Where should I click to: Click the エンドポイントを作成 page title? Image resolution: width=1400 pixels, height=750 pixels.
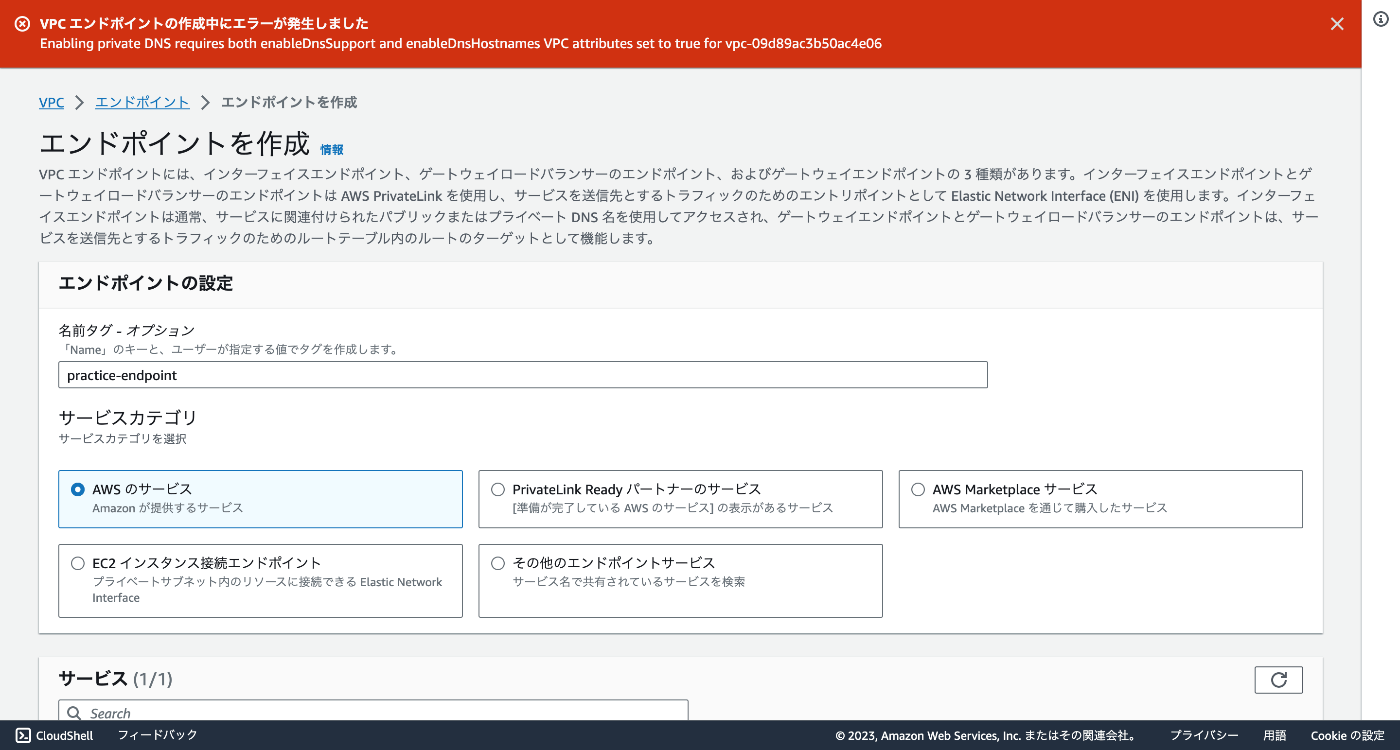point(174,144)
